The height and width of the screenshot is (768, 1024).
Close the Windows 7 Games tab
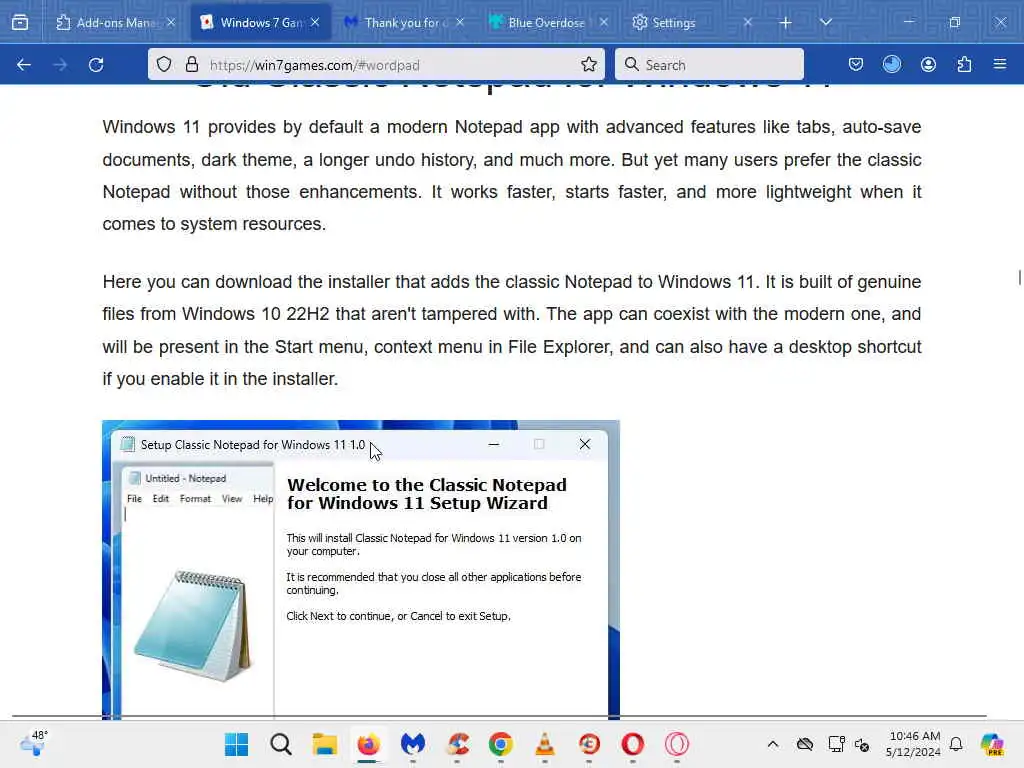coord(315,22)
